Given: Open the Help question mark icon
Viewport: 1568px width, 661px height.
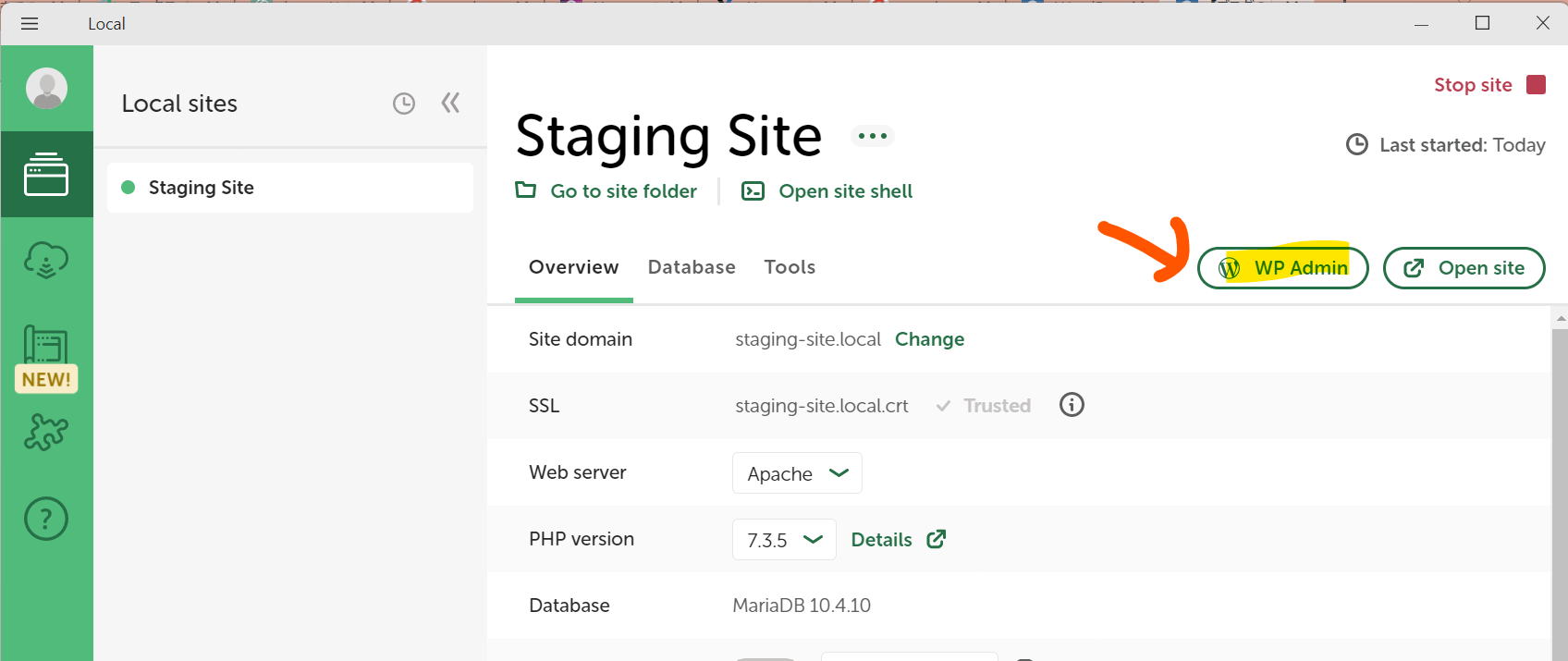Looking at the screenshot, I should (x=46, y=519).
